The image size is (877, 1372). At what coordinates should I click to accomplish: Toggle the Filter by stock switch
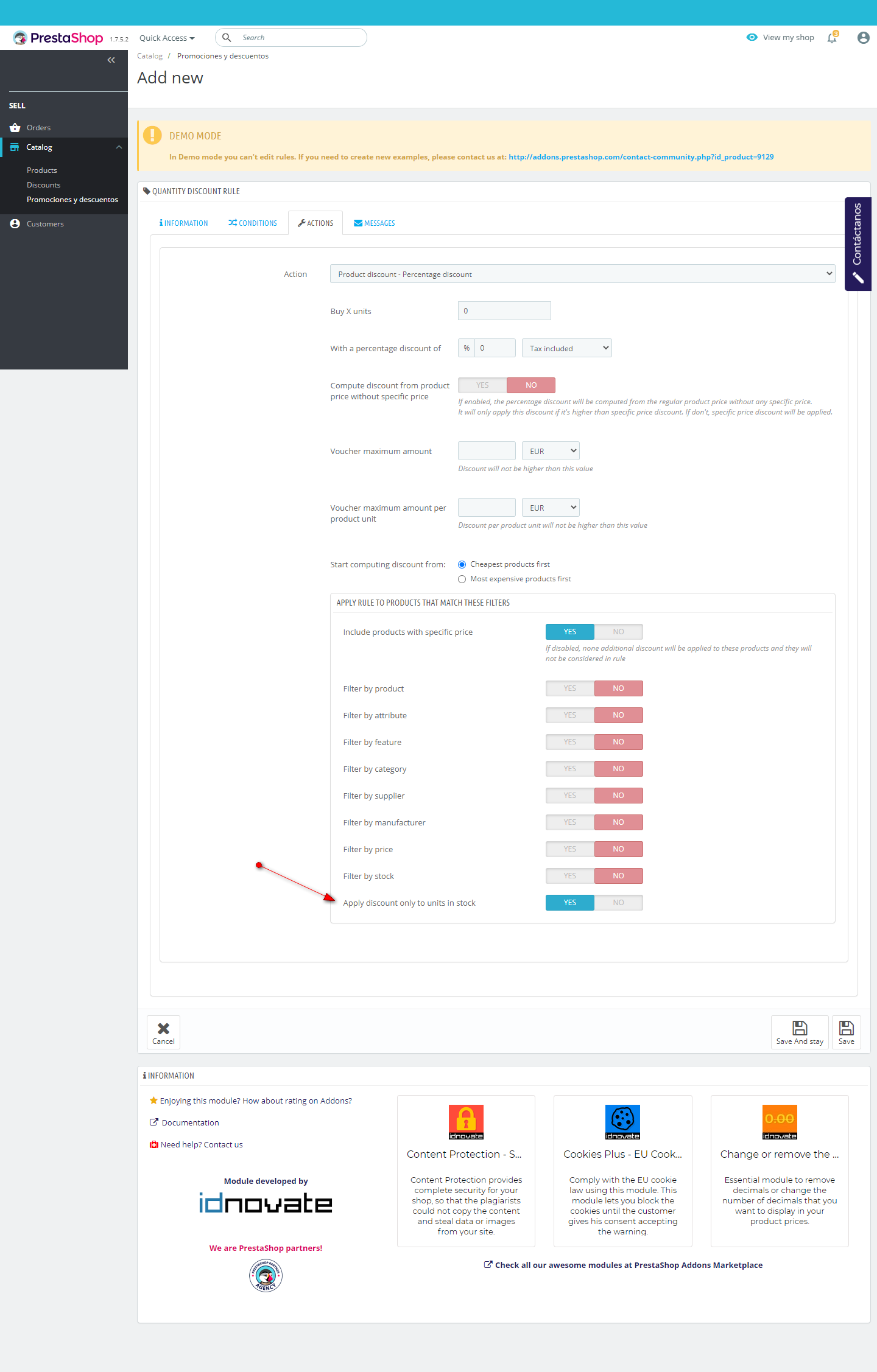[594, 876]
